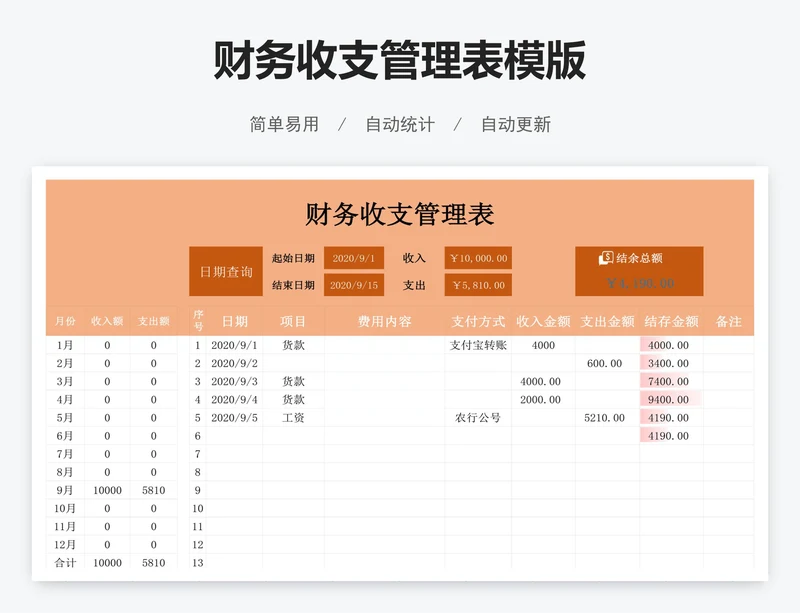Click the 简单易用 subtitle text
This screenshot has height=613, width=800.
284,125
